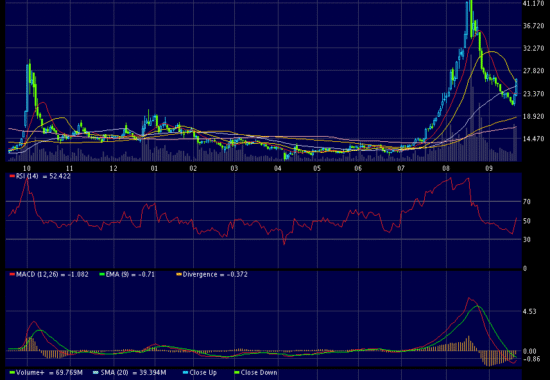The width and height of the screenshot is (550, 380).
Task: Click month 11 on the time axis
Action: click(69, 168)
